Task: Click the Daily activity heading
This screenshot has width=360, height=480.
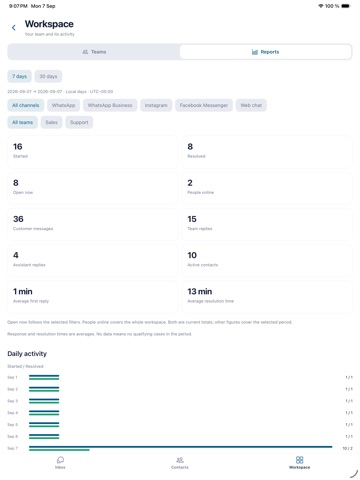Action: [27, 354]
